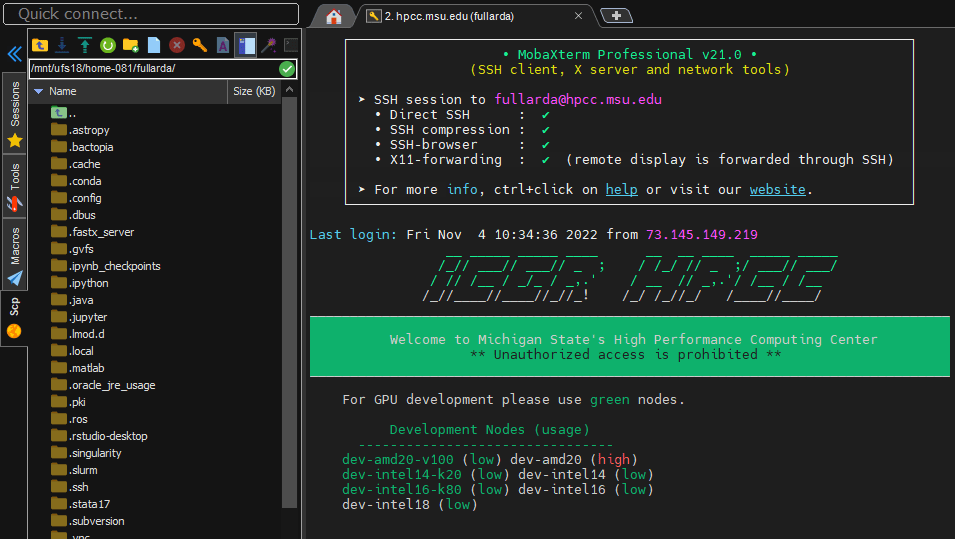This screenshot has height=539, width=955.
Task: Click the remote path input field
Action: 153,69
